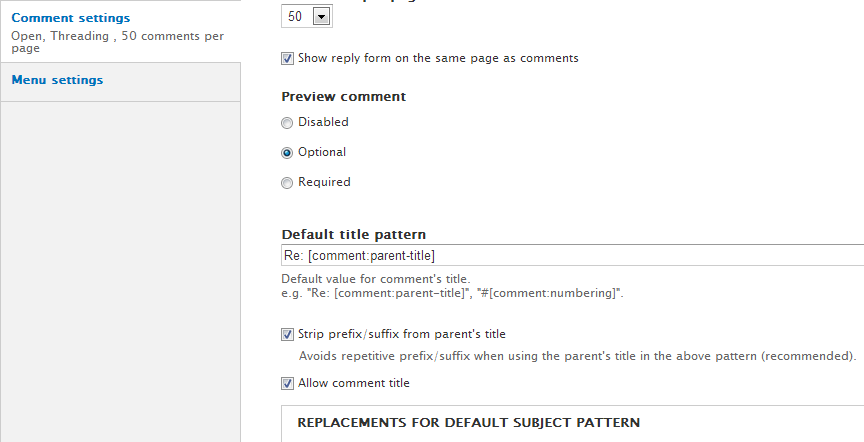Switch to the Menu settings tab
864x442 pixels.
tap(57, 80)
